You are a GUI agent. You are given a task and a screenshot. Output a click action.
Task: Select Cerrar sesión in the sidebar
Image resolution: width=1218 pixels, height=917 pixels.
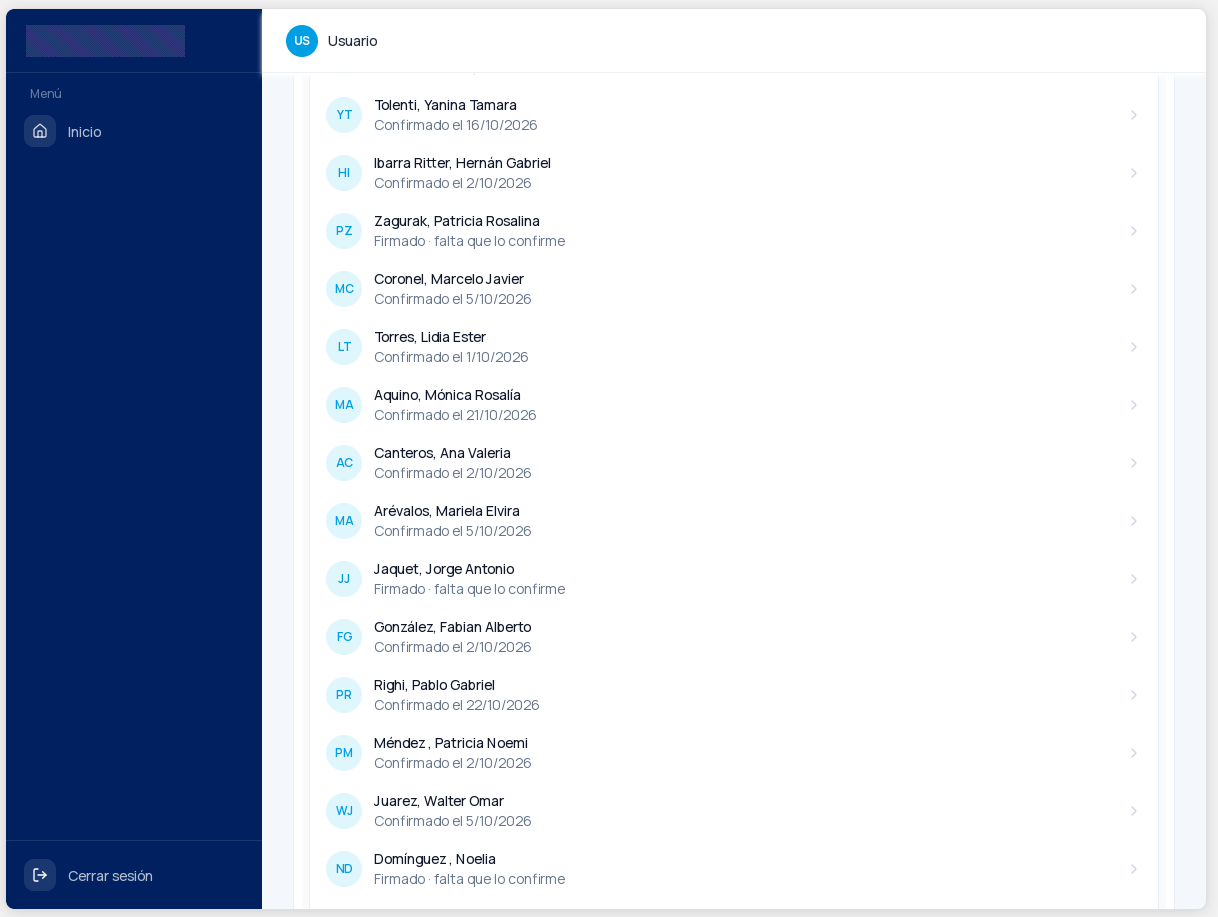click(x=134, y=875)
